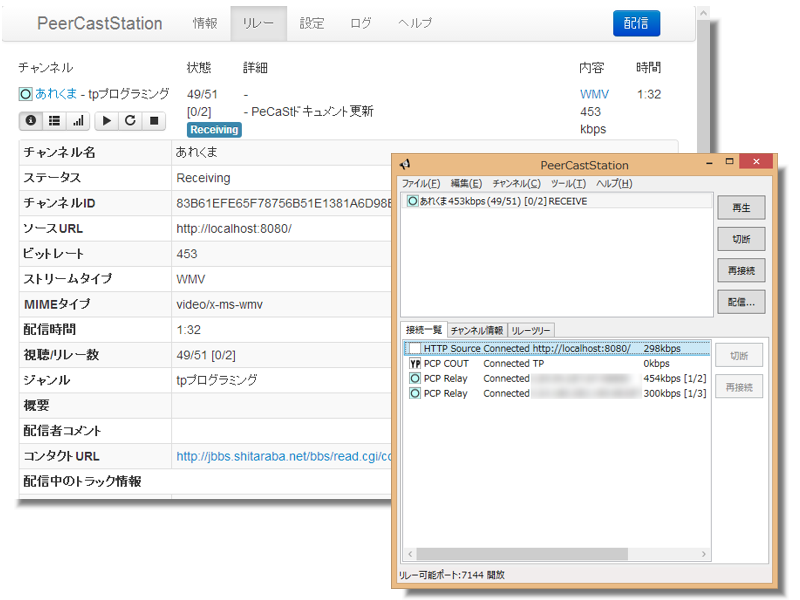Maximize the PeerCastStation desktop window
This screenshot has width=800, height=600.
(x=730, y=162)
